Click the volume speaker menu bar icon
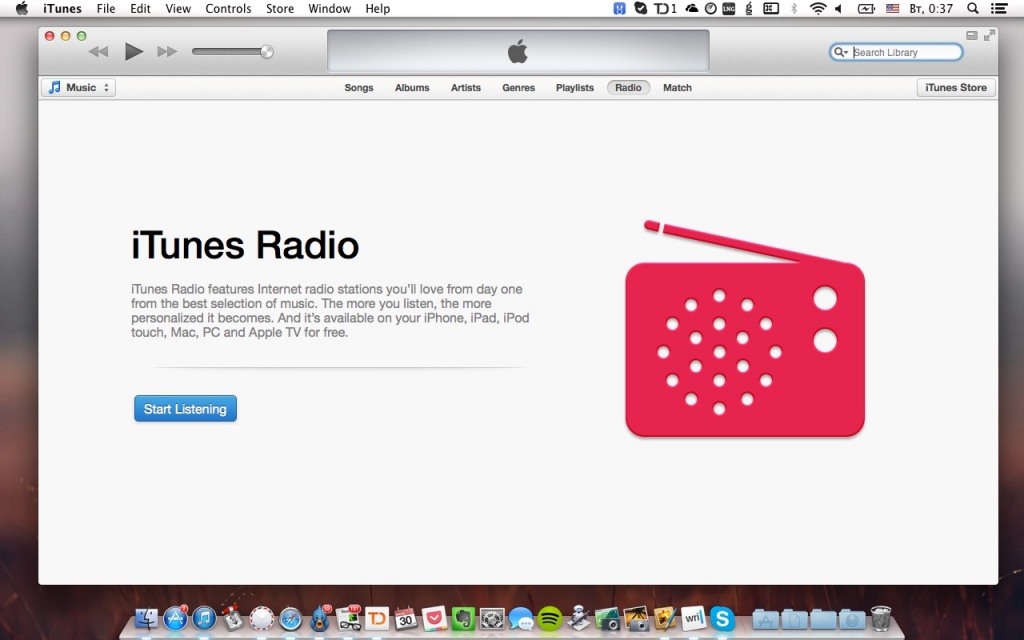The image size is (1024, 640). 839,8
